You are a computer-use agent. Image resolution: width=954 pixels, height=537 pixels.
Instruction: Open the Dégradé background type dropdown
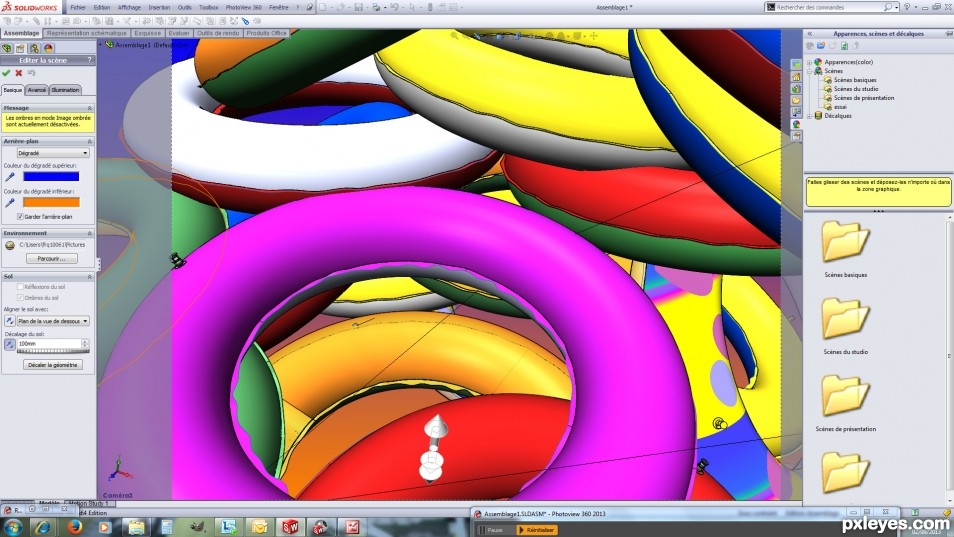click(53, 153)
